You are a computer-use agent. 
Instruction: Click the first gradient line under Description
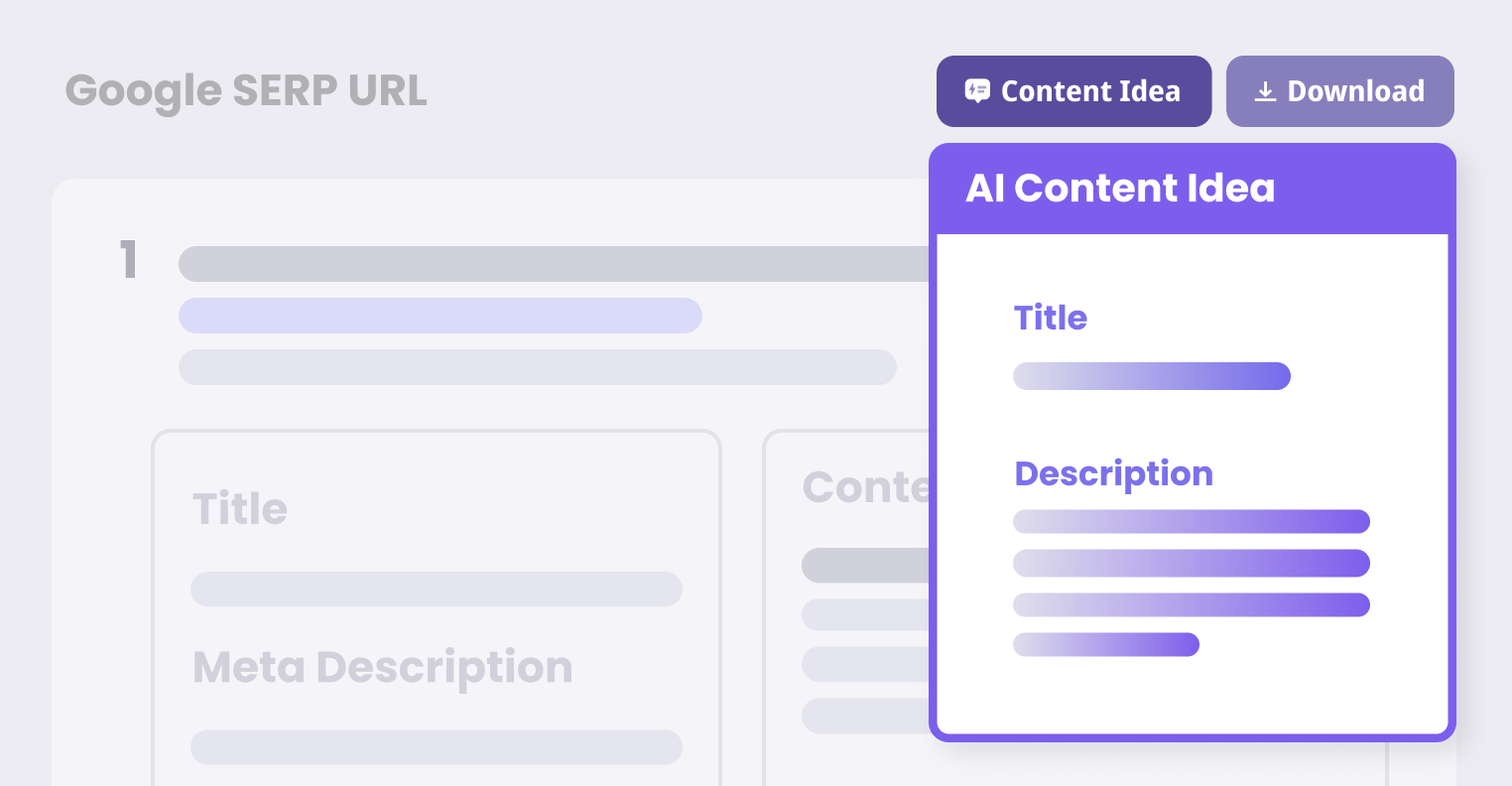1191,521
